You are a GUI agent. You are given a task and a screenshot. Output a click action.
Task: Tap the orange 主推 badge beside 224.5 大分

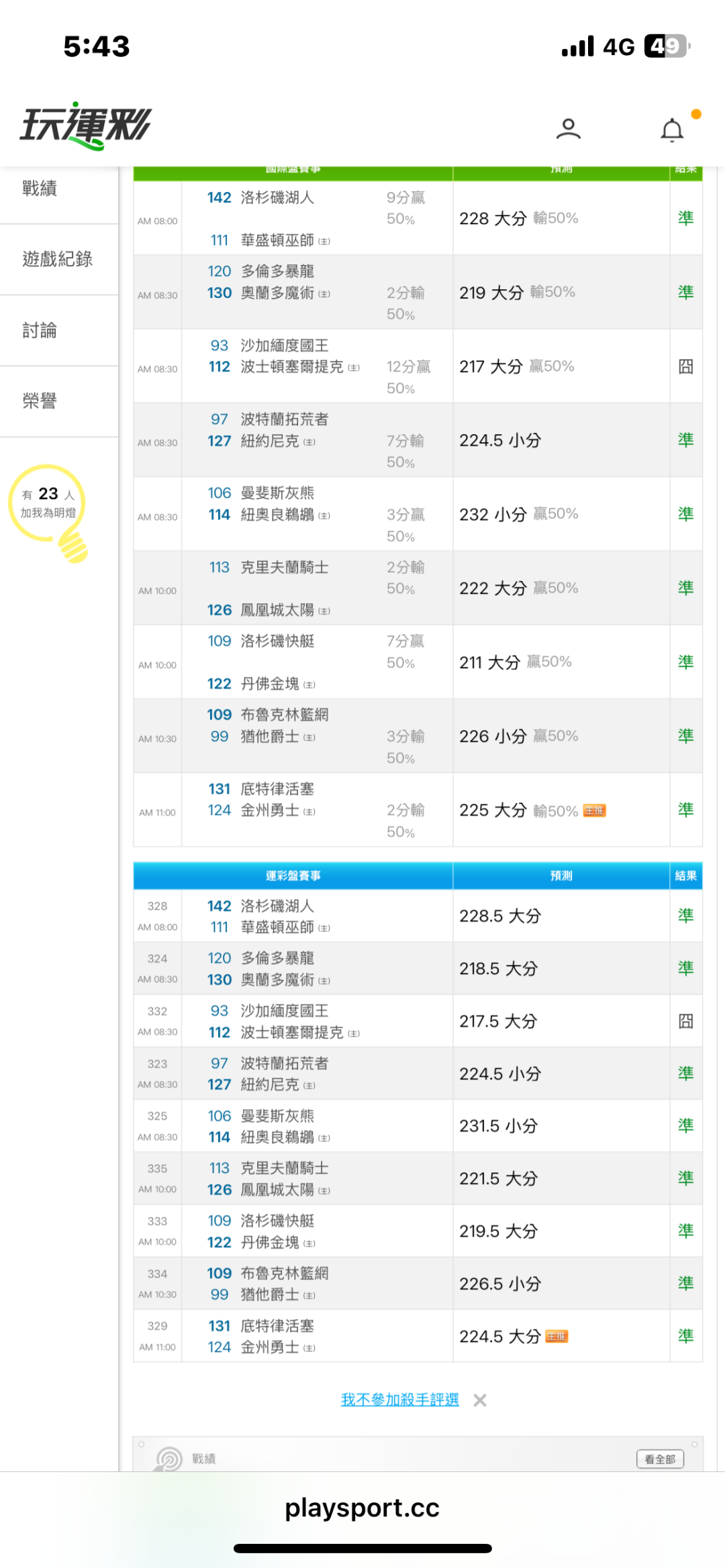(557, 1337)
